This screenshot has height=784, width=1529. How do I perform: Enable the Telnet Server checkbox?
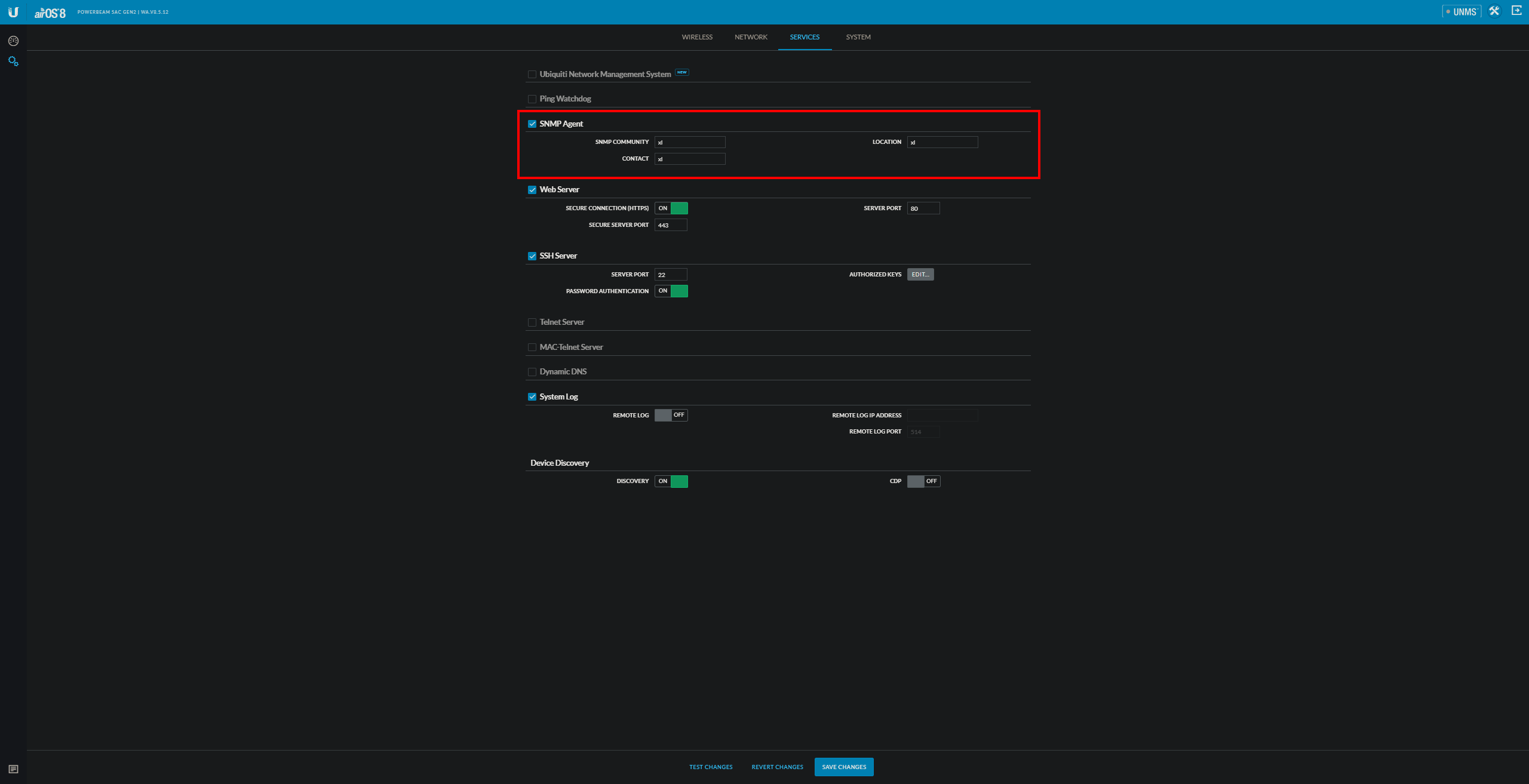coord(532,322)
